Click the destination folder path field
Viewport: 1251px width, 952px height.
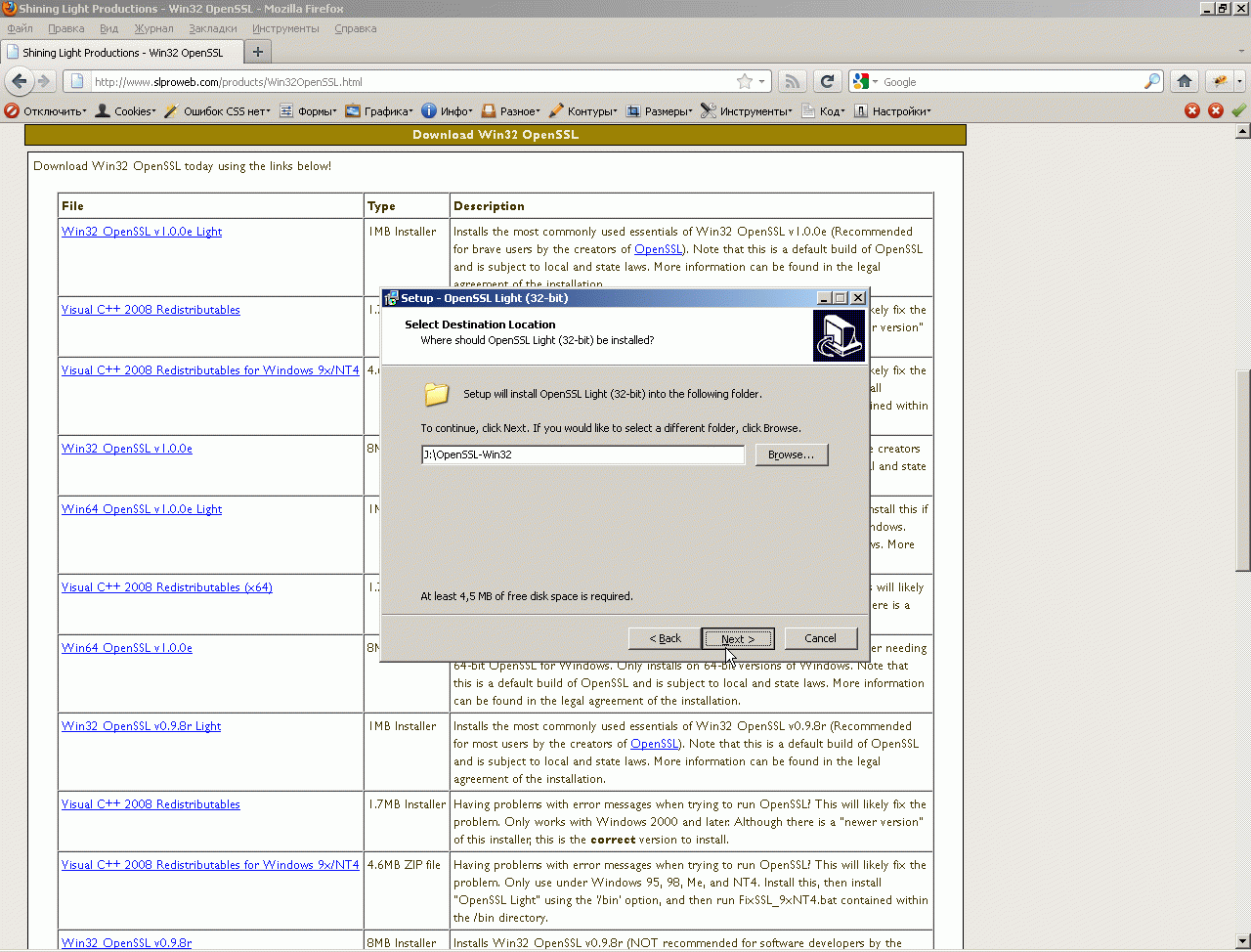tap(582, 454)
